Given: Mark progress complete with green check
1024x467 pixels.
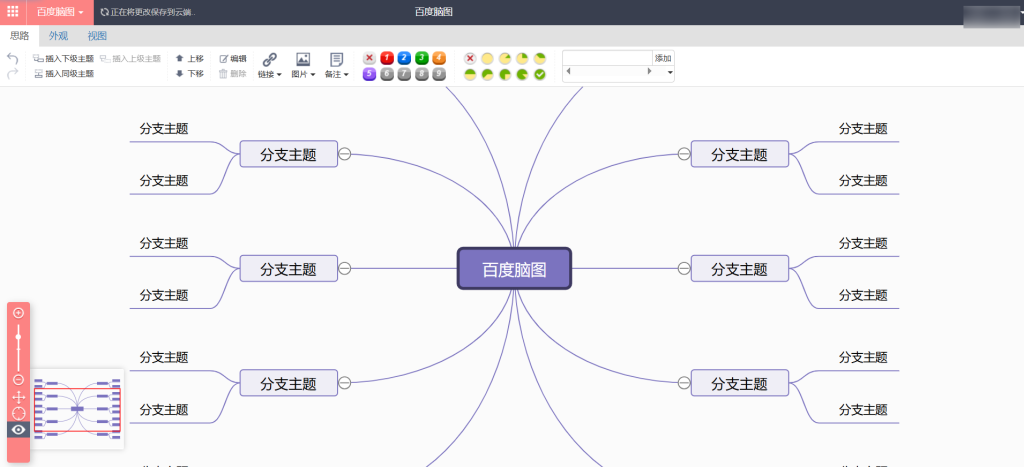Looking at the screenshot, I should [x=539, y=75].
